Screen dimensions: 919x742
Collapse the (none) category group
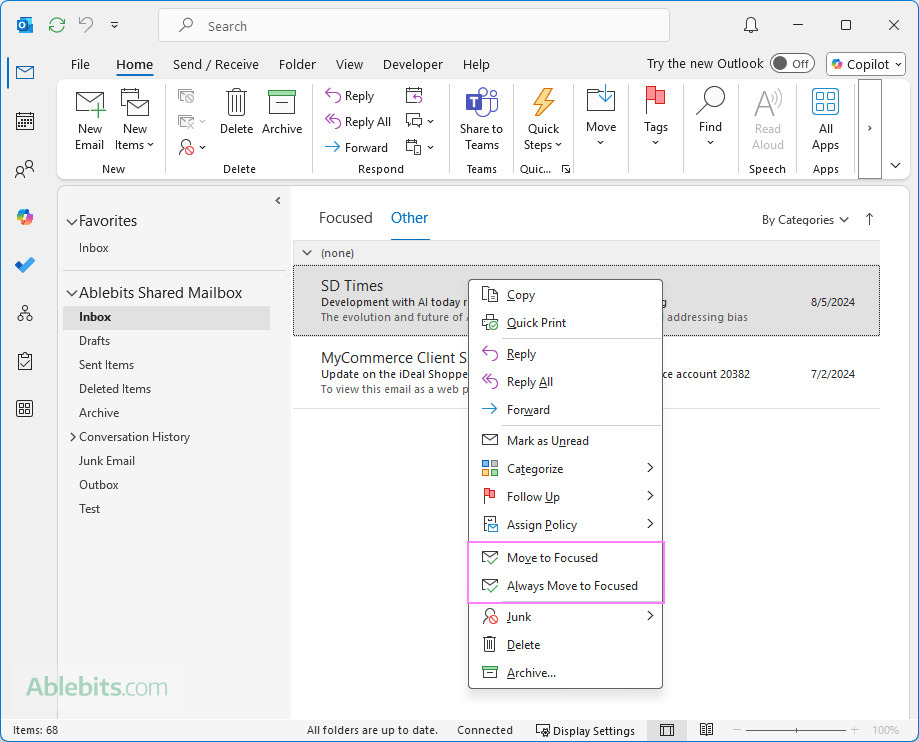coord(307,253)
